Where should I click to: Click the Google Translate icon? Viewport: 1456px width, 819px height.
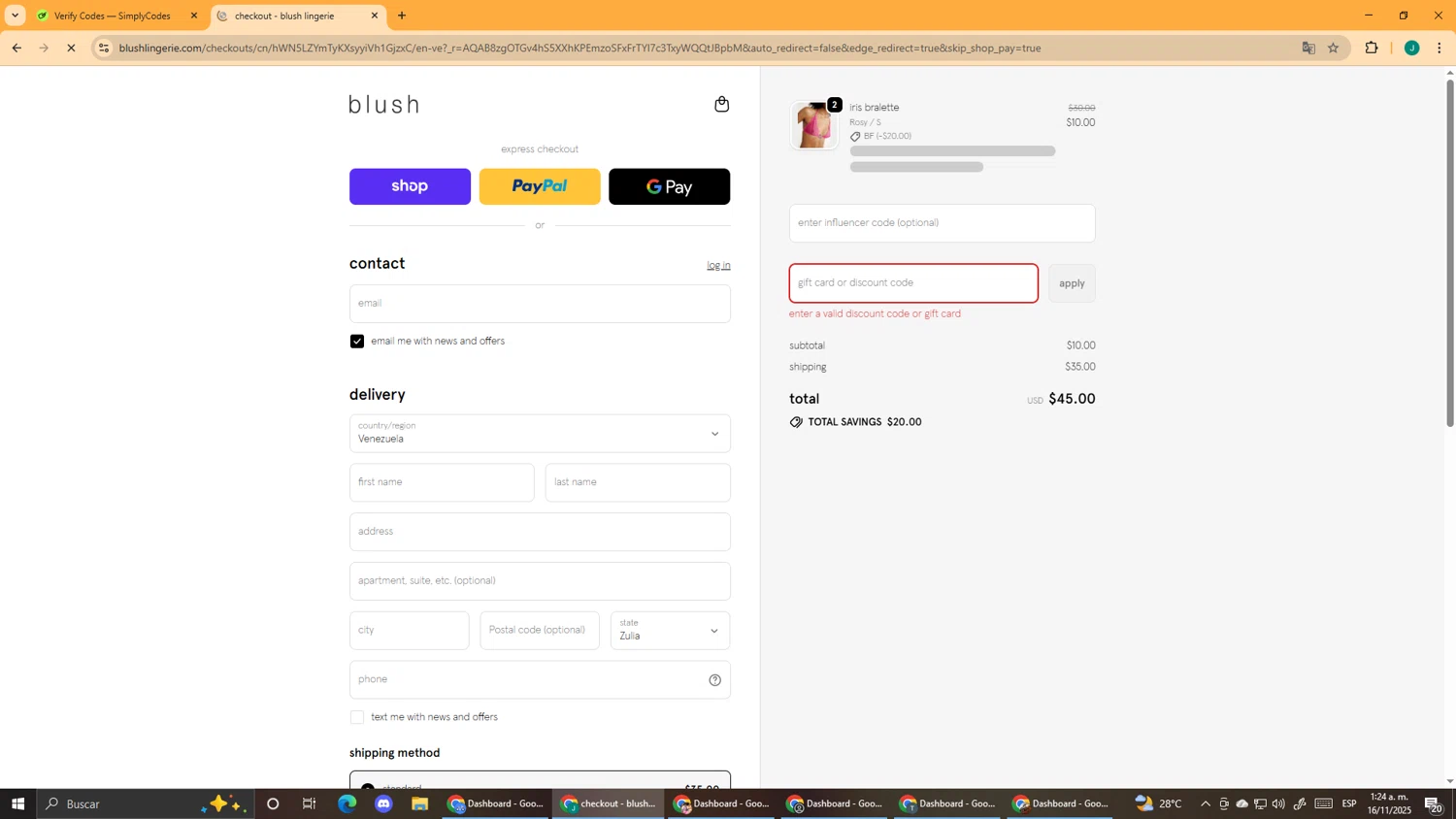coord(1308,48)
